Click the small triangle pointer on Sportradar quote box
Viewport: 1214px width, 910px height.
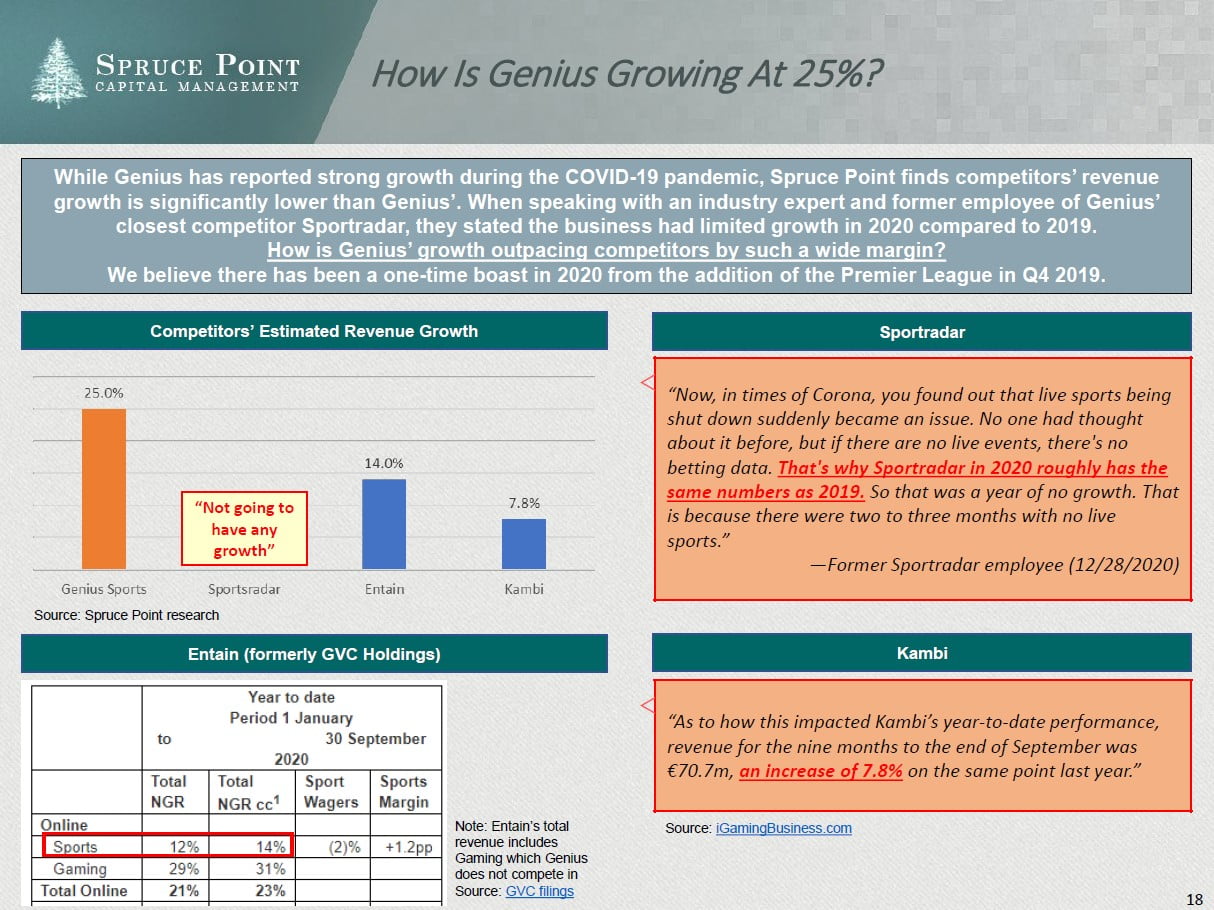click(645, 382)
